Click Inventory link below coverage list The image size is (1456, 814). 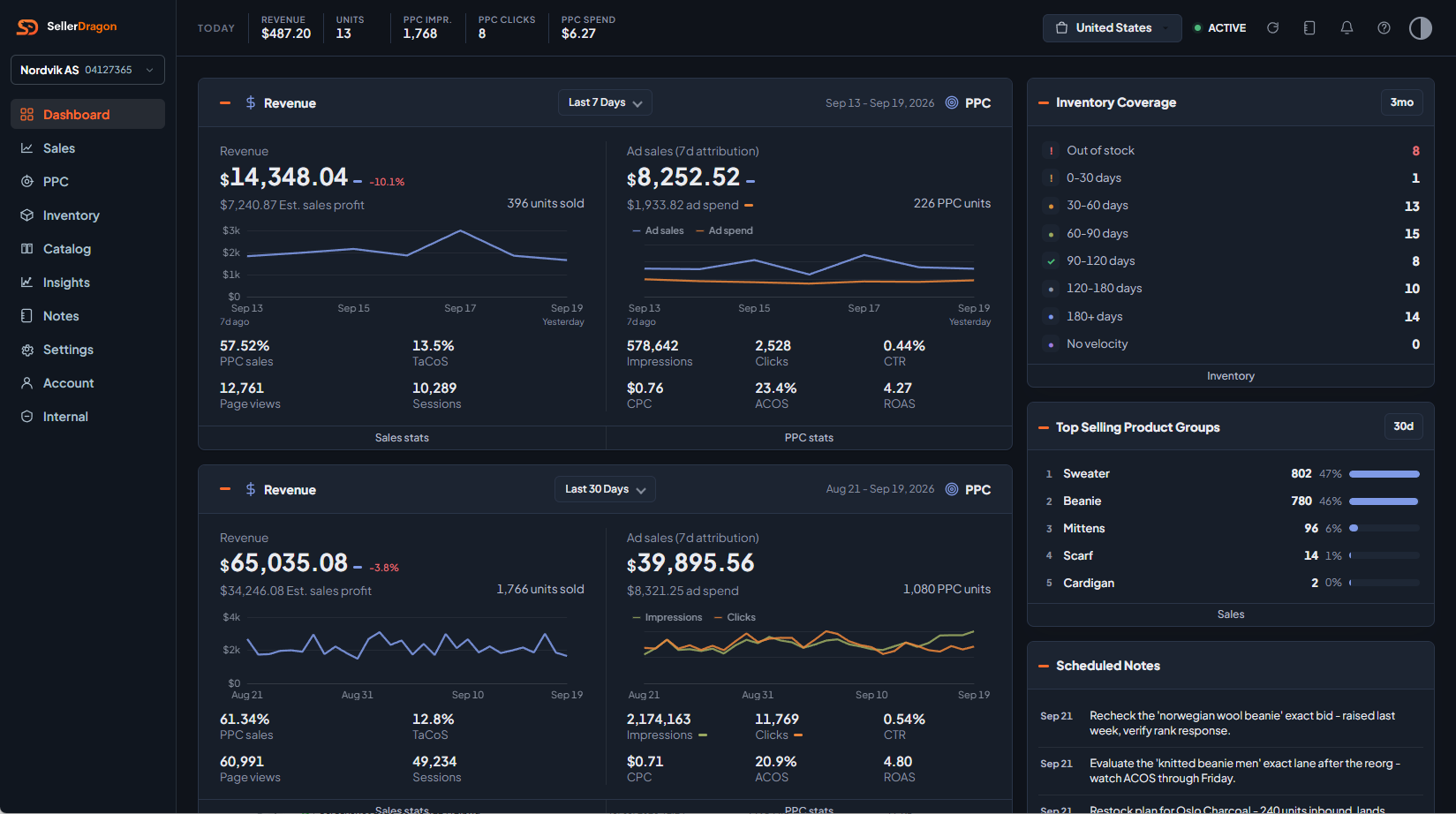(1231, 376)
